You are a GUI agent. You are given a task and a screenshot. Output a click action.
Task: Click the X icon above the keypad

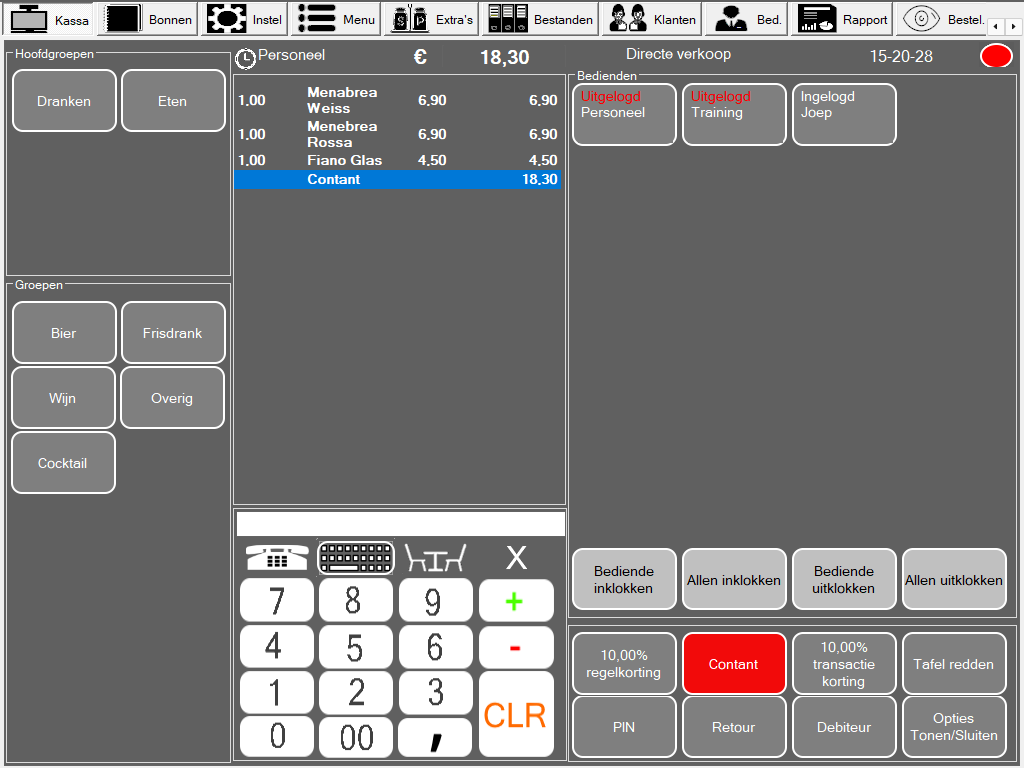coord(516,558)
